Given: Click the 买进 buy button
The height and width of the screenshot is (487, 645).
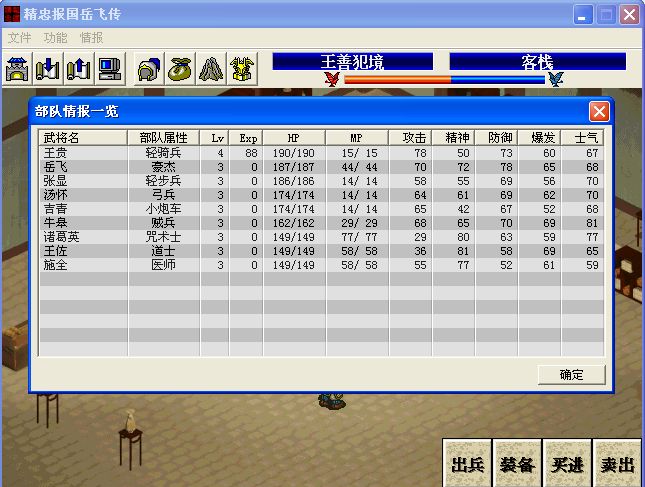Looking at the screenshot, I should click(568, 464).
